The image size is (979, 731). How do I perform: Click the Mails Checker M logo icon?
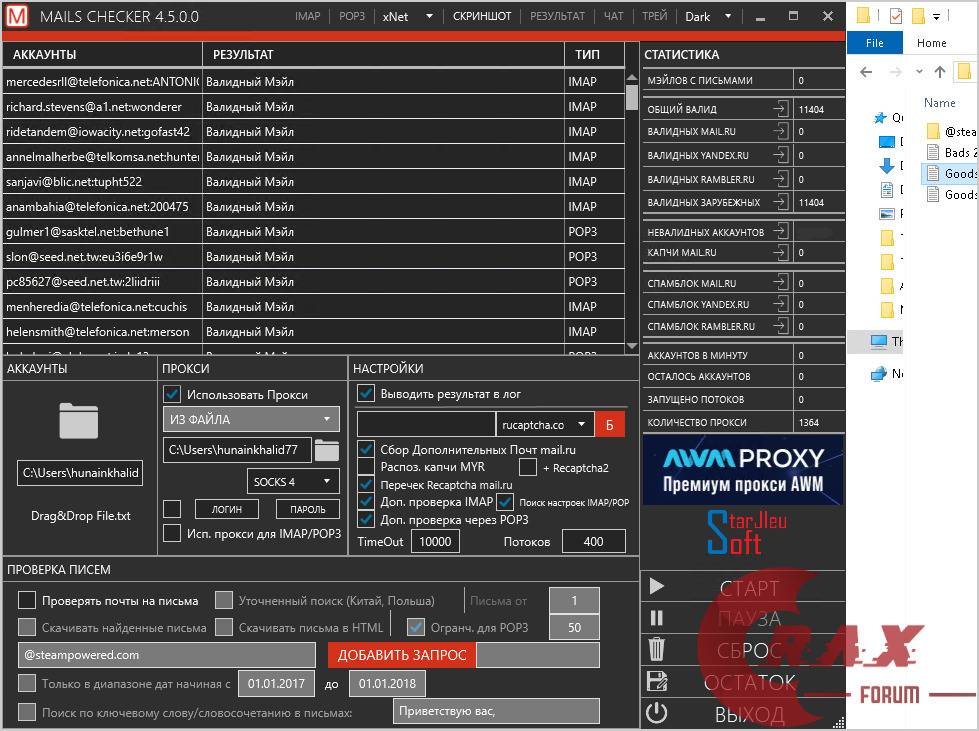[x=15, y=16]
